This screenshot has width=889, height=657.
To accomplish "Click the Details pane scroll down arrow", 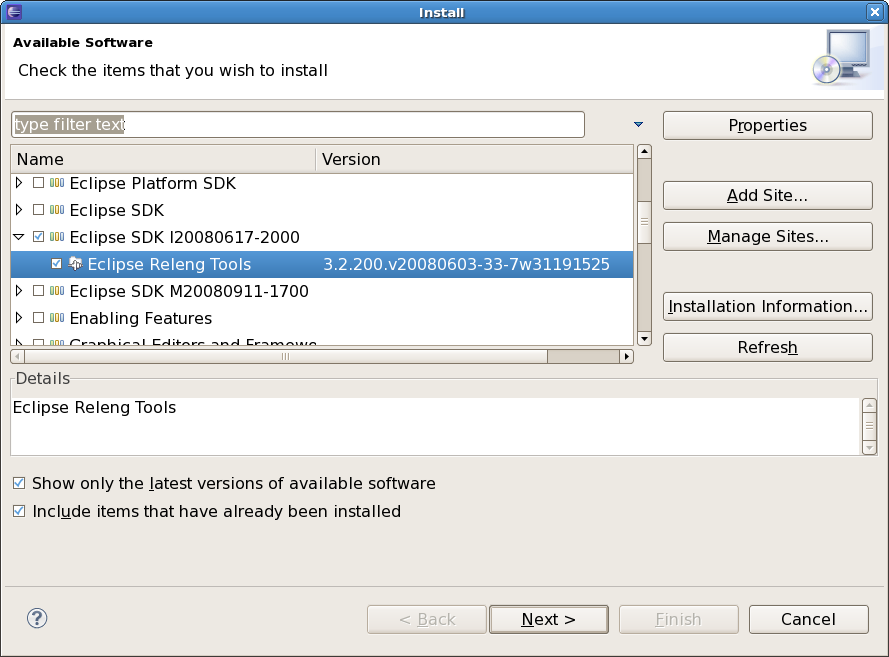I will point(869,448).
